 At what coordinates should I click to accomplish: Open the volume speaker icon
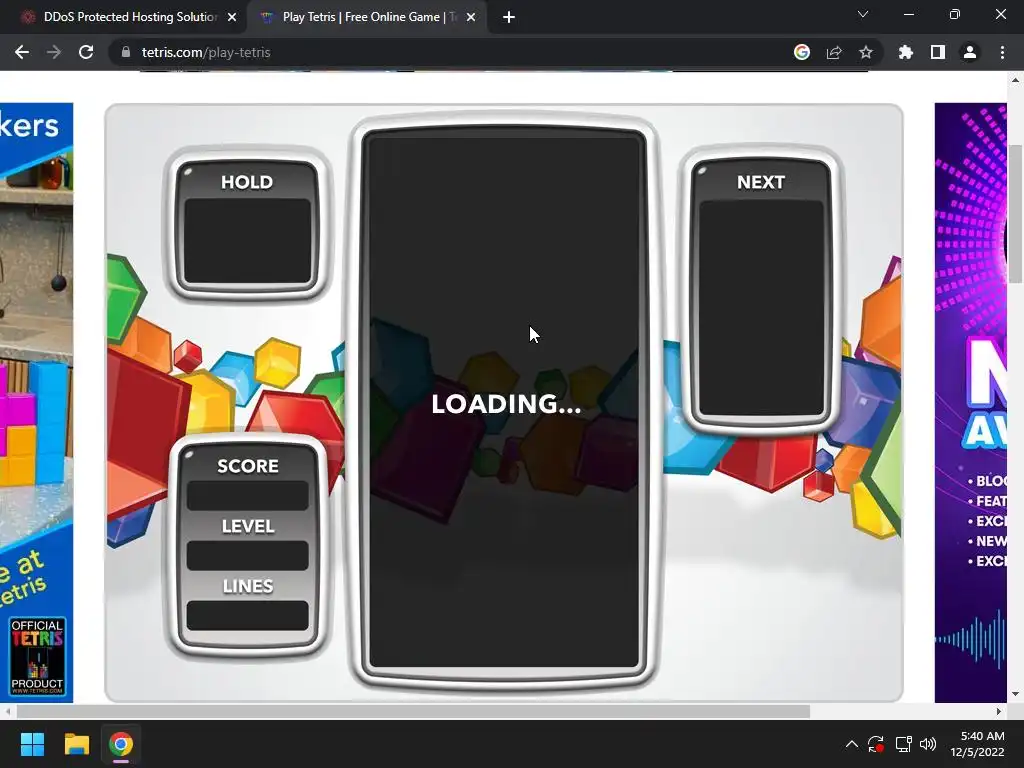(928, 744)
